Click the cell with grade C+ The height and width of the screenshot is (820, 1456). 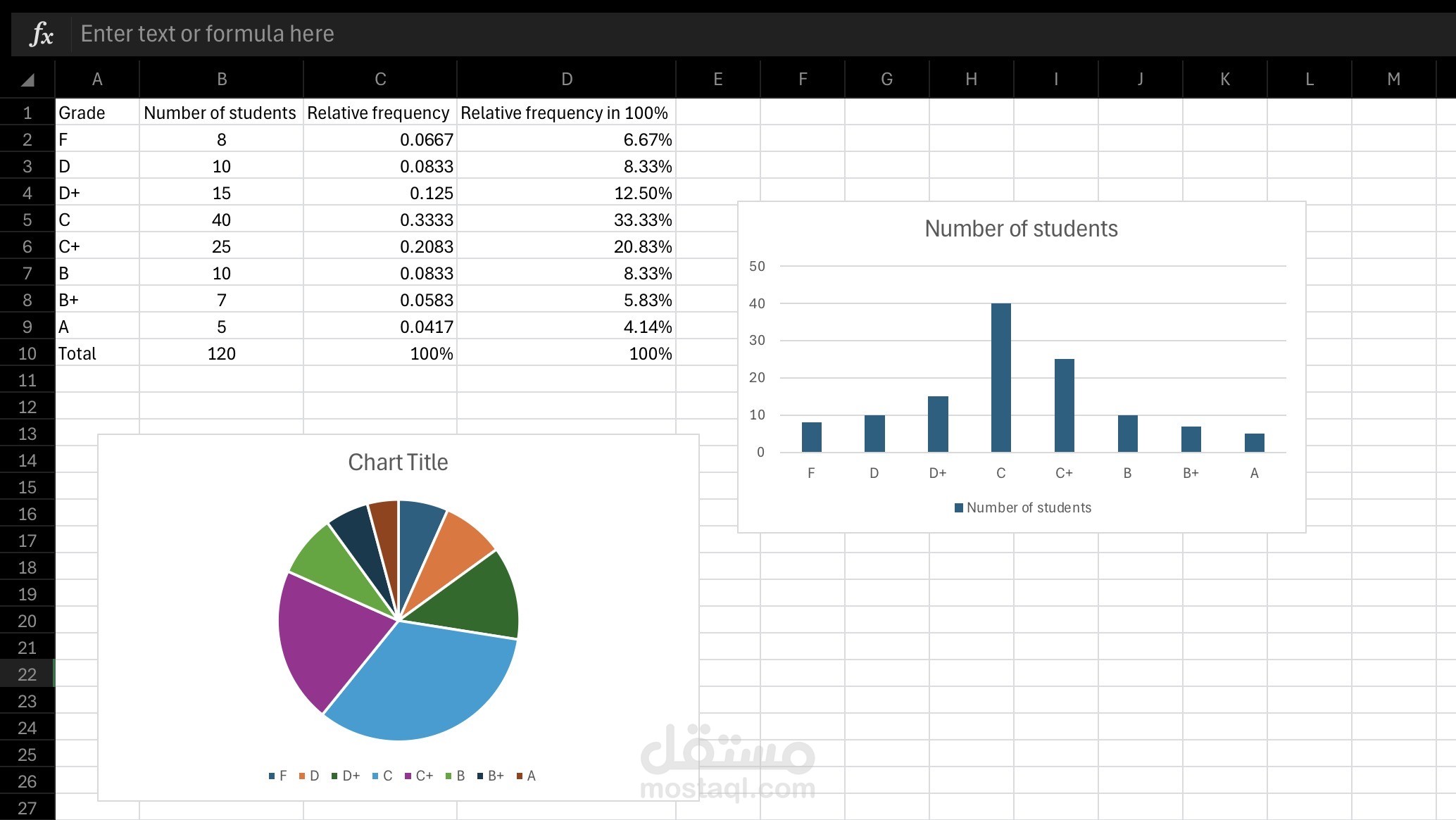click(97, 246)
